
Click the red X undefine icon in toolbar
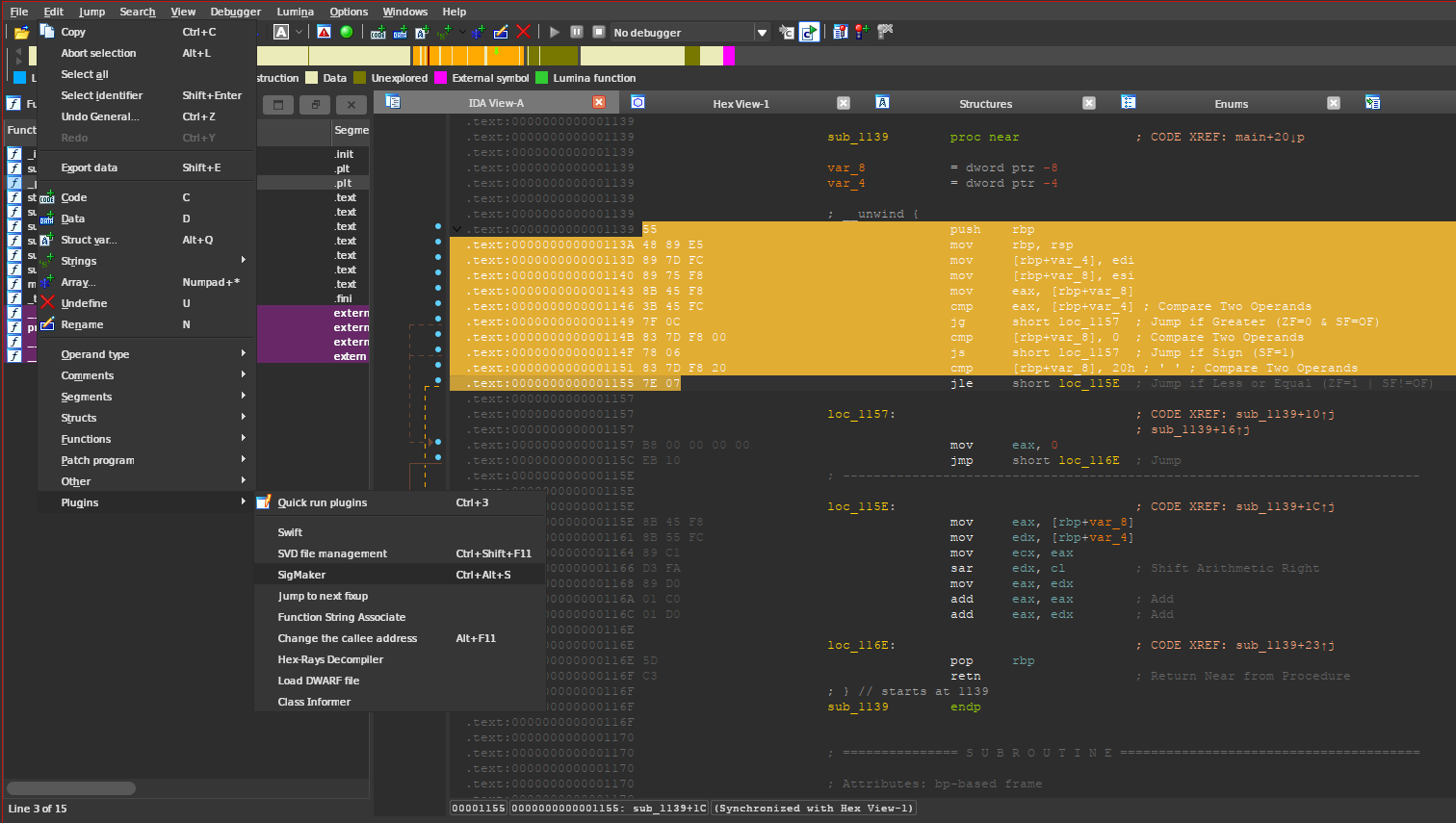[x=523, y=32]
